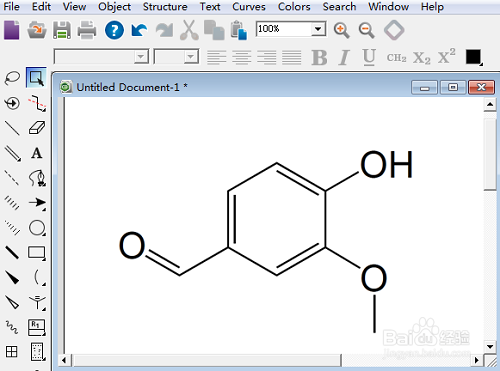Select the Bold Bond tool
The image size is (500, 371).
tap(12, 253)
